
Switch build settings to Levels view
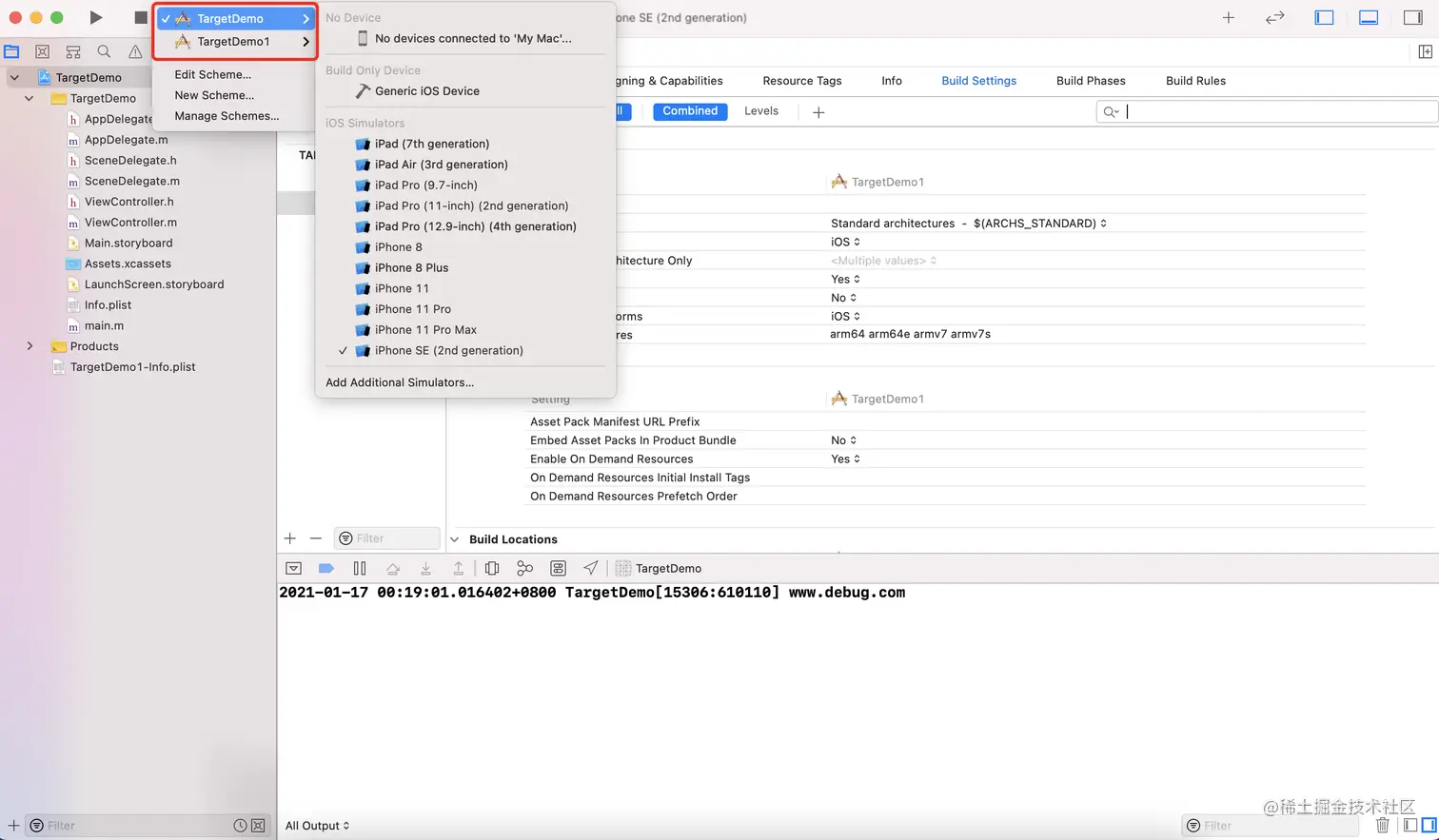coord(761,111)
